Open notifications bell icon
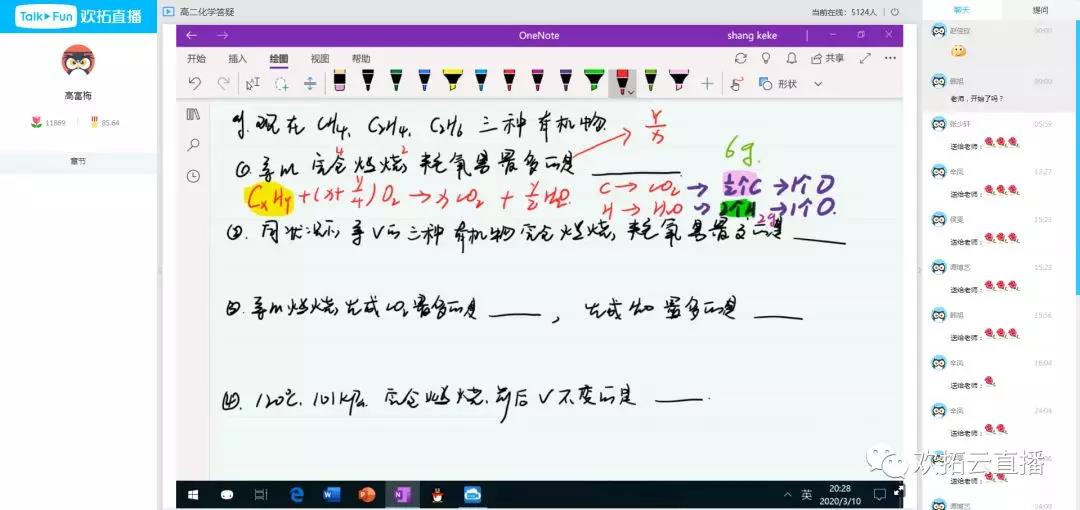Viewport: 1080px width, 510px height. tap(792, 59)
